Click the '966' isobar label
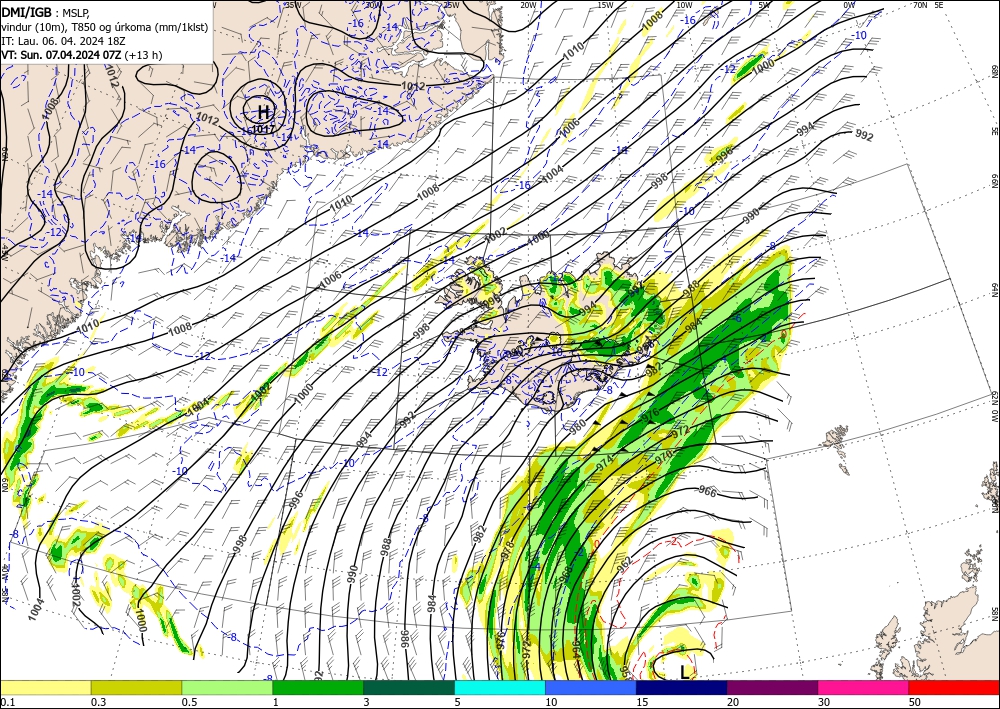The height and width of the screenshot is (709, 1000). click(707, 491)
